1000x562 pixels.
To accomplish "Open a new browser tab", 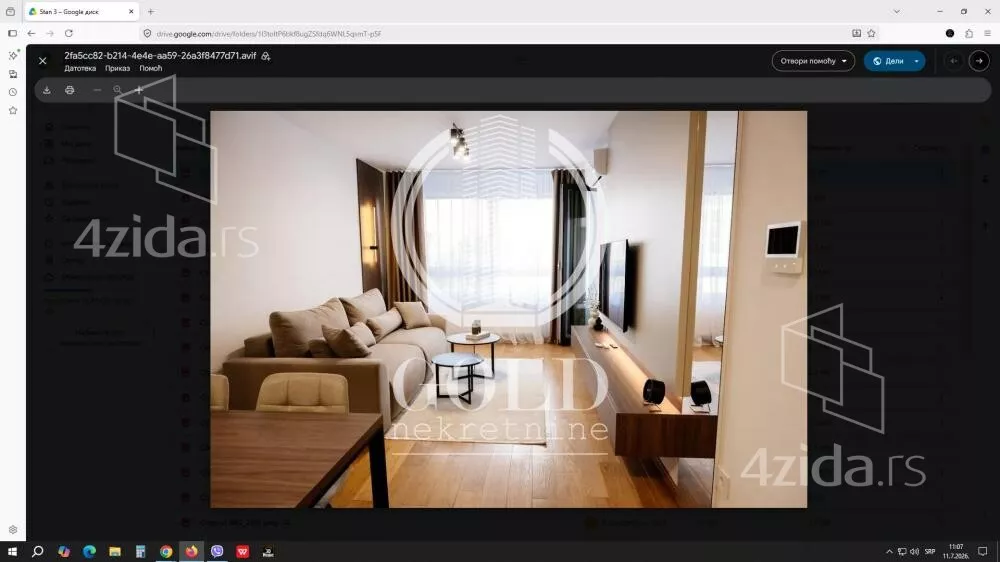I will [151, 11].
